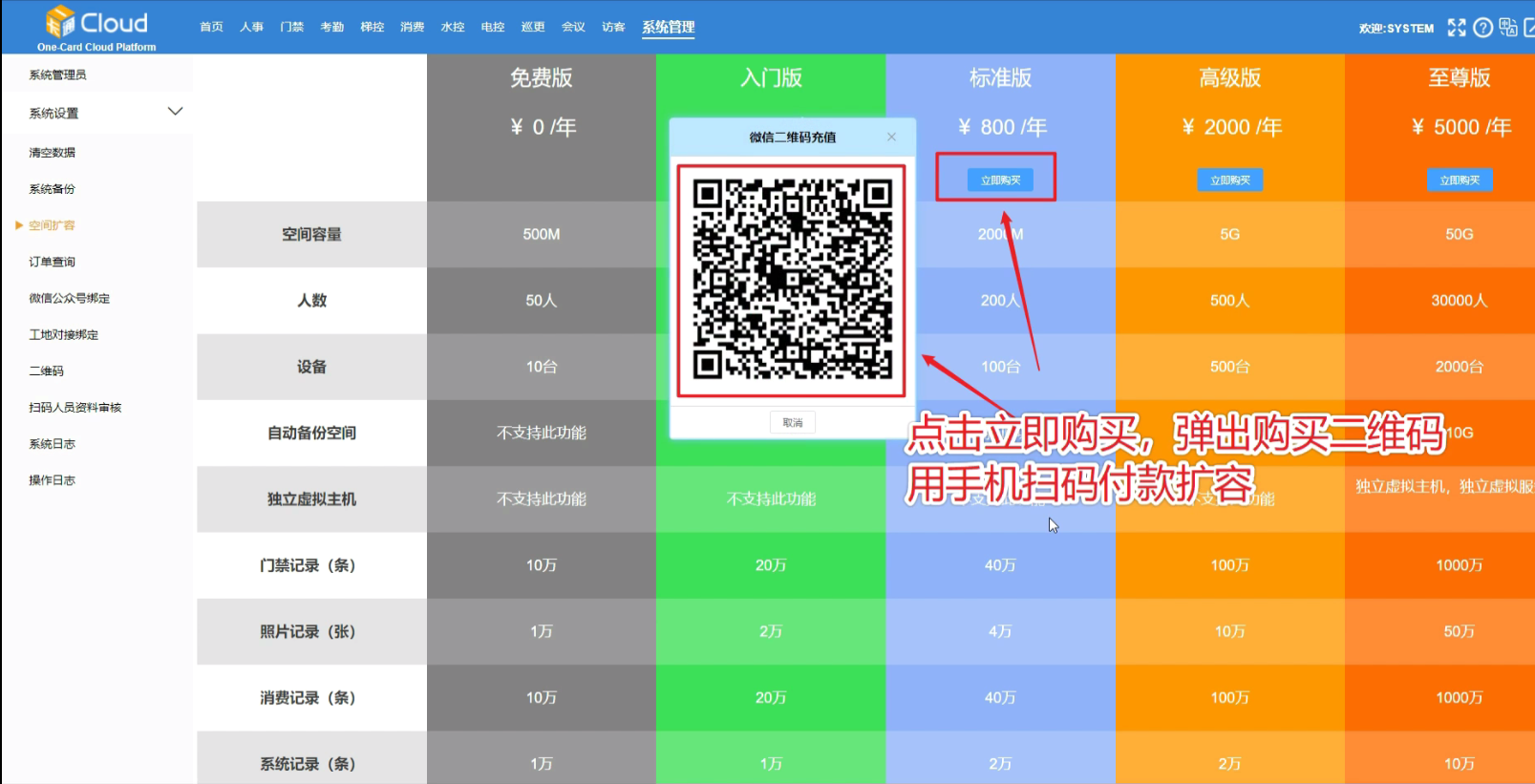Image resolution: width=1535 pixels, height=784 pixels.
Task: Click the 500M cell in the 免费版 column
Action: (x=541, y=234)
